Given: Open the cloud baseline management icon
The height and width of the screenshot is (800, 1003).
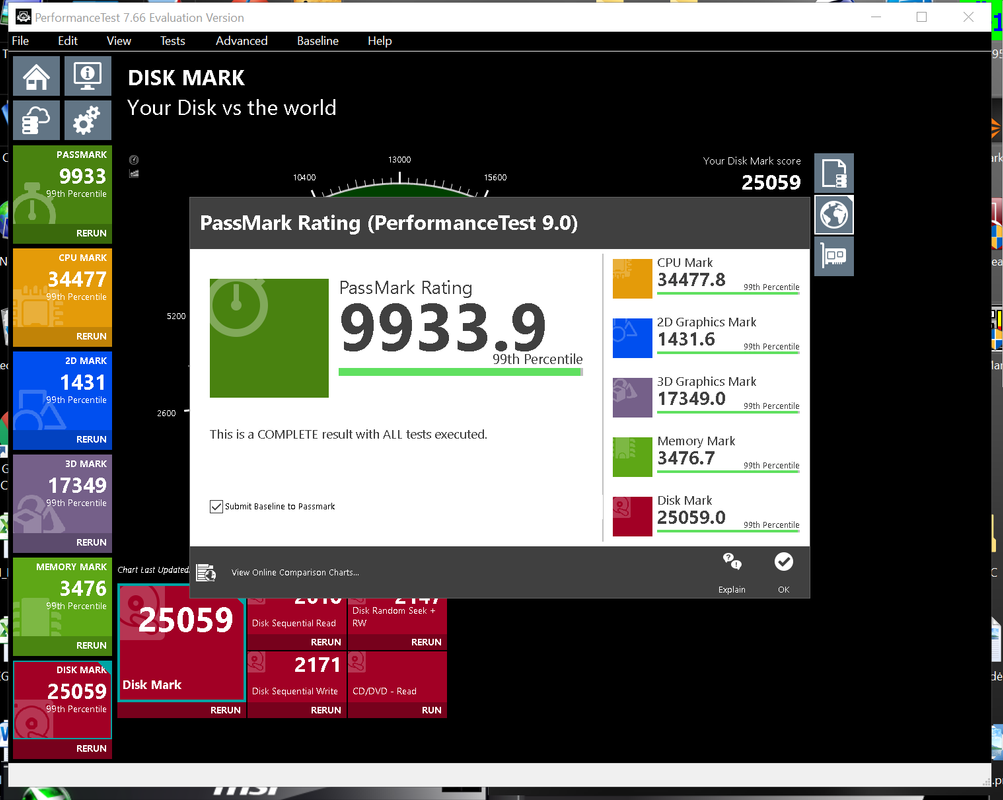Looking at the screenshot, I should pos(36,120).
